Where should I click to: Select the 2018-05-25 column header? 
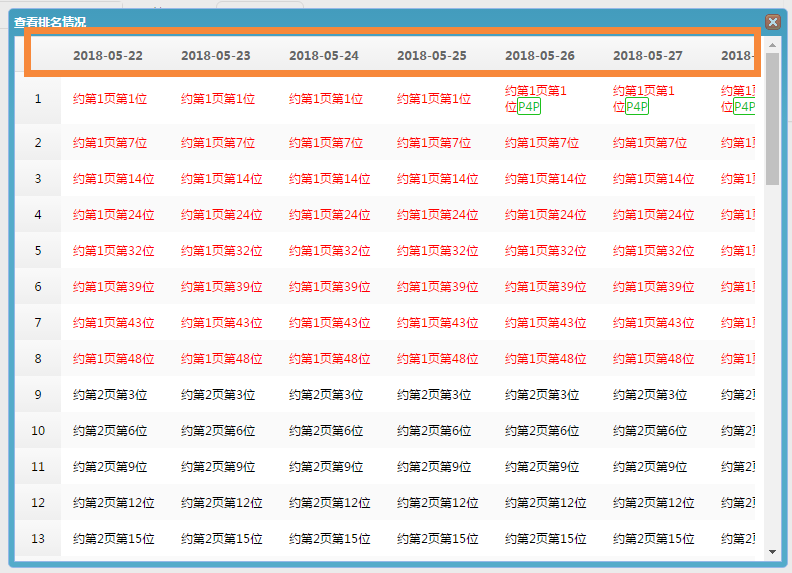tap(432, 56)
